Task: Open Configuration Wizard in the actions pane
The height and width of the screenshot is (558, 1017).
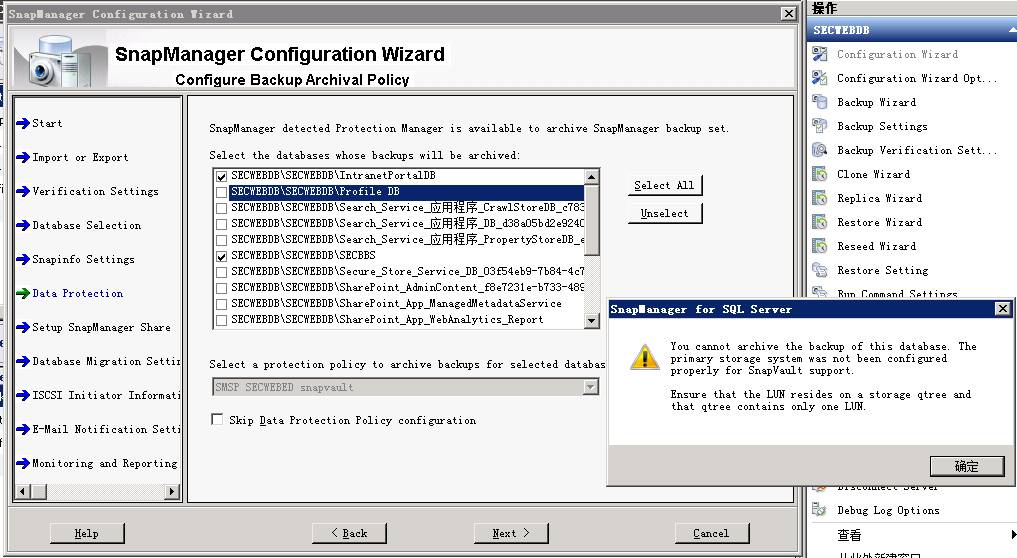Action: coord(897,55)
